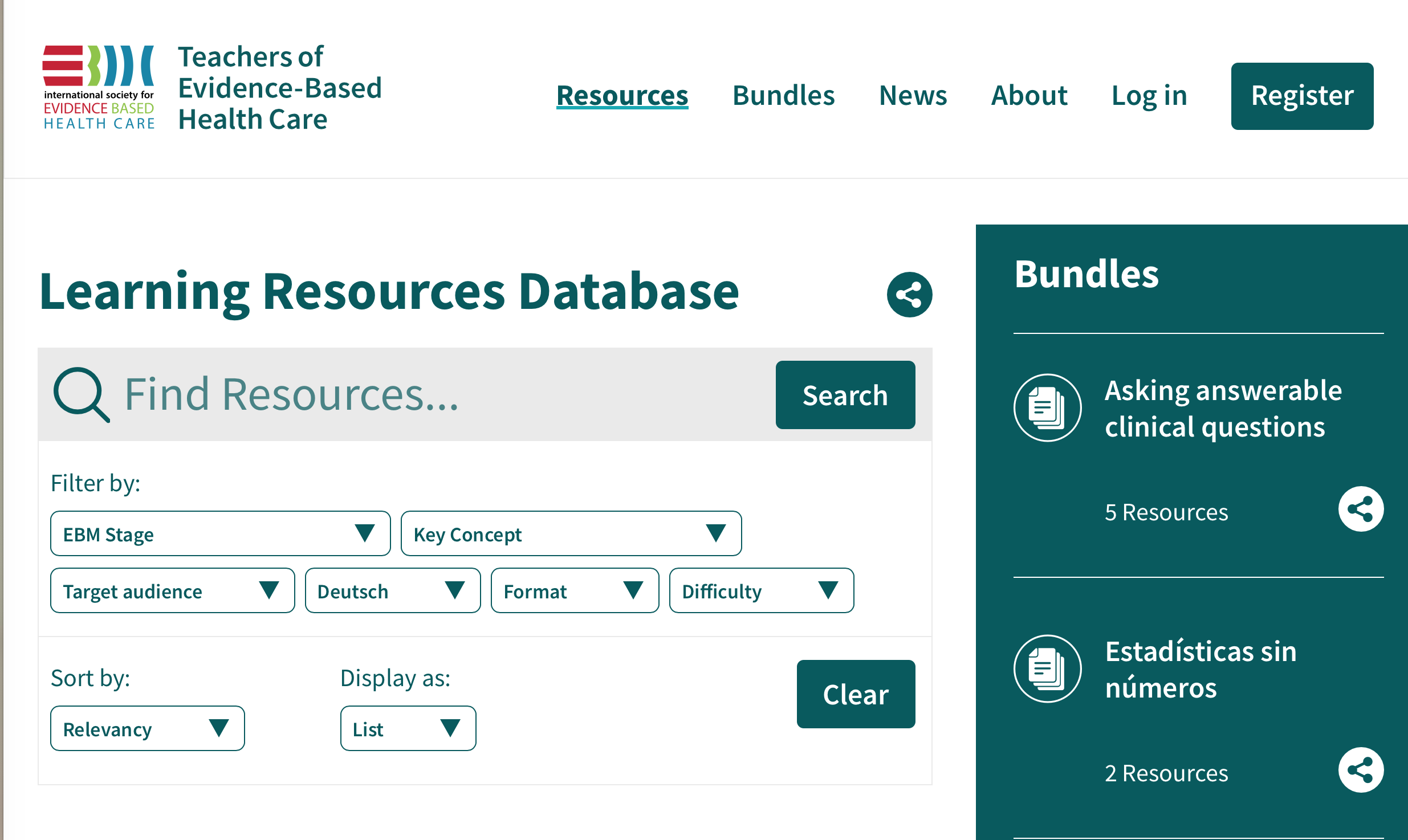Click the documents icon for Estadísticas sin números
Image resolution: width=1408 pixels, height=840 pixels.
pyautogui.click(x=1047, y=668)
